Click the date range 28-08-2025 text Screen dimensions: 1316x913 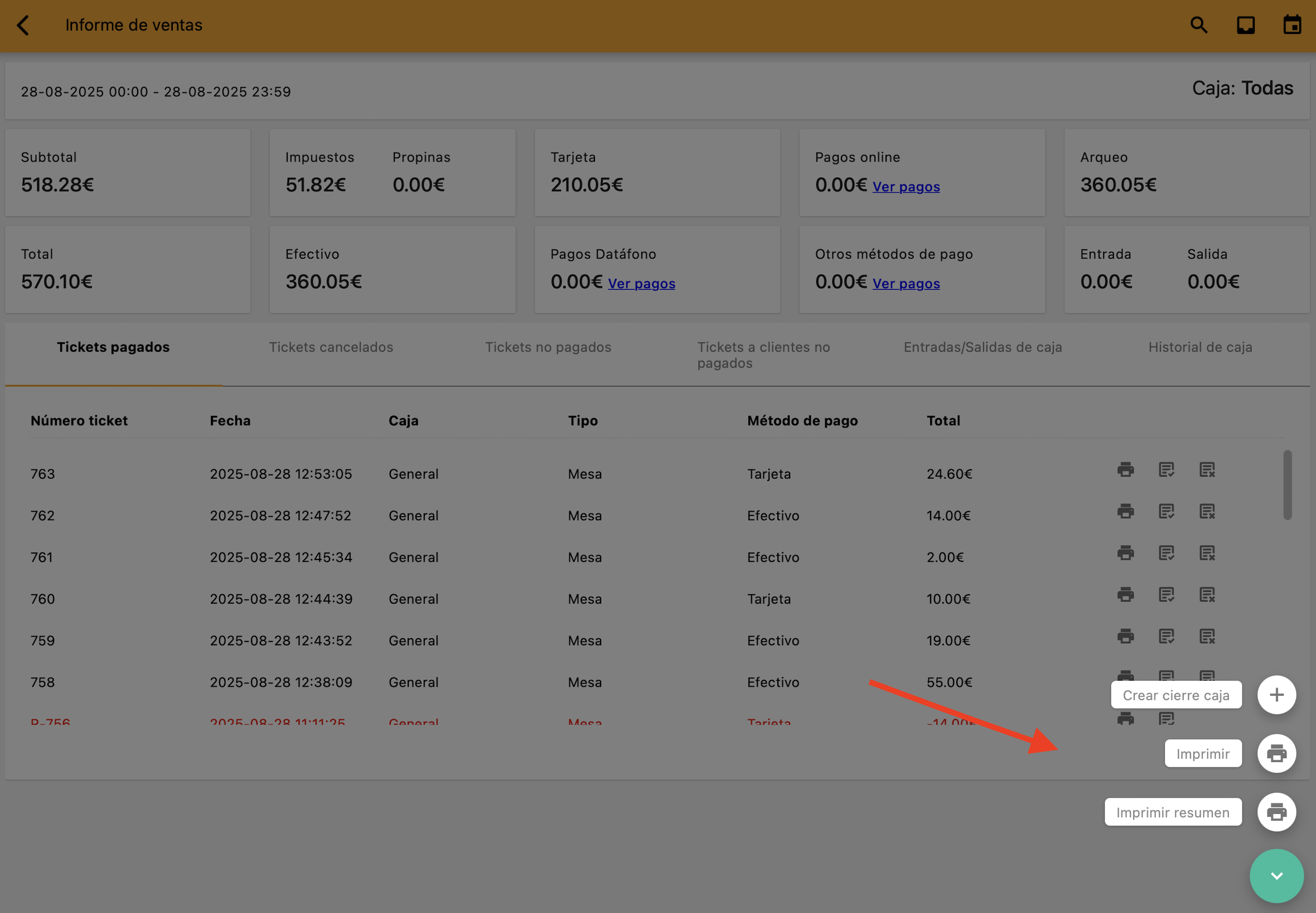pyautogui.click(x=156, y=91)
